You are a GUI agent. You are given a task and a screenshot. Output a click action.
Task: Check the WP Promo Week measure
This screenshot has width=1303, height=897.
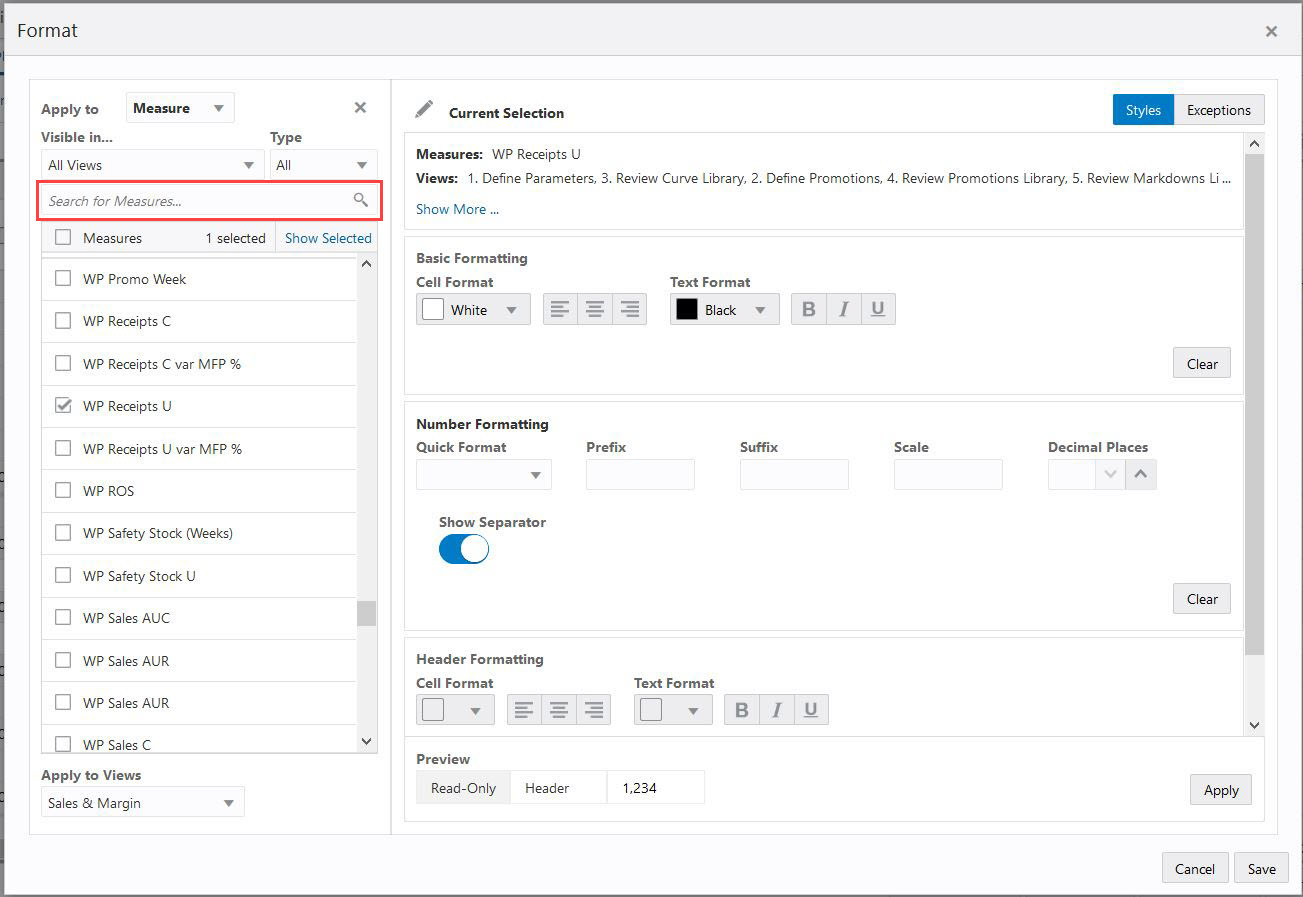(63, 279)
